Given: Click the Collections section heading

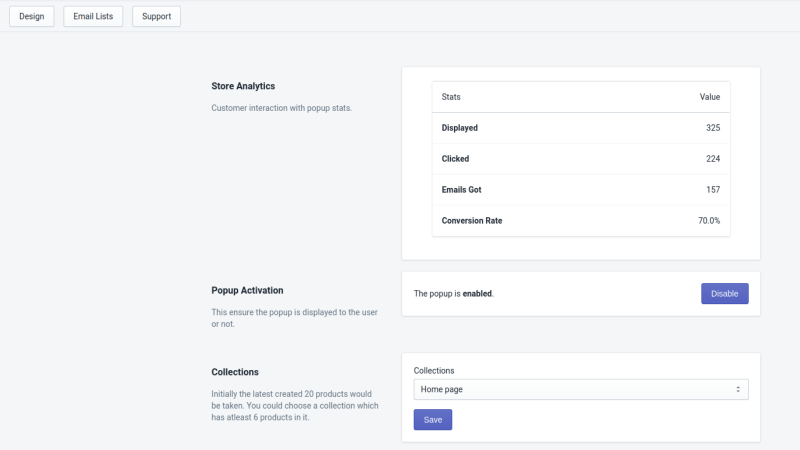Looking at the screenshot, I should (x=235, y=372).
